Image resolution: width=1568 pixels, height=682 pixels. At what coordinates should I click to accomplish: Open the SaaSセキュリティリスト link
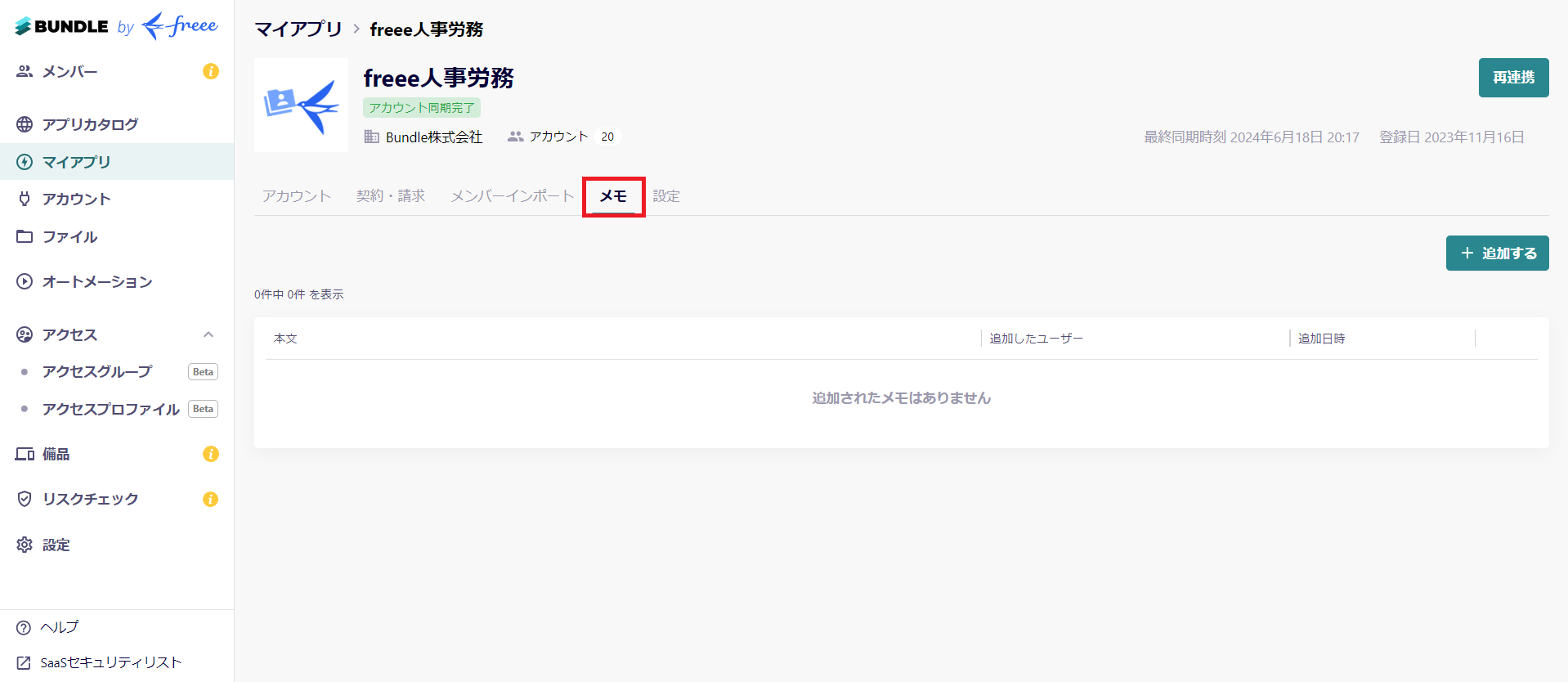tap(111, 662)
